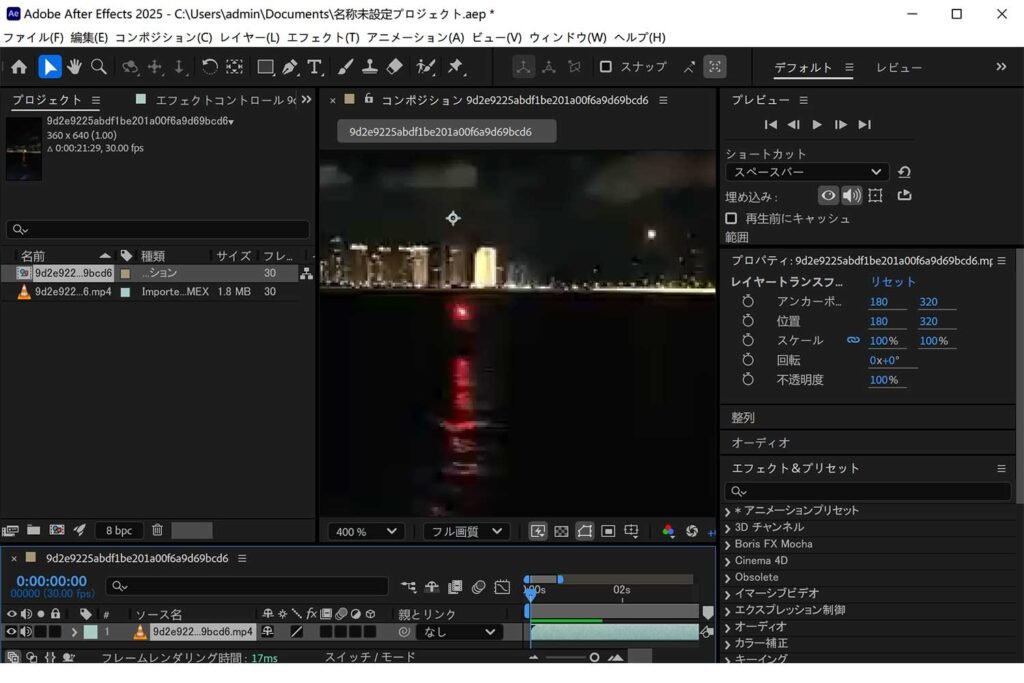Select the Rotation tool
This screenshot has width=1024, height=683.
click(x=209, y=67)
